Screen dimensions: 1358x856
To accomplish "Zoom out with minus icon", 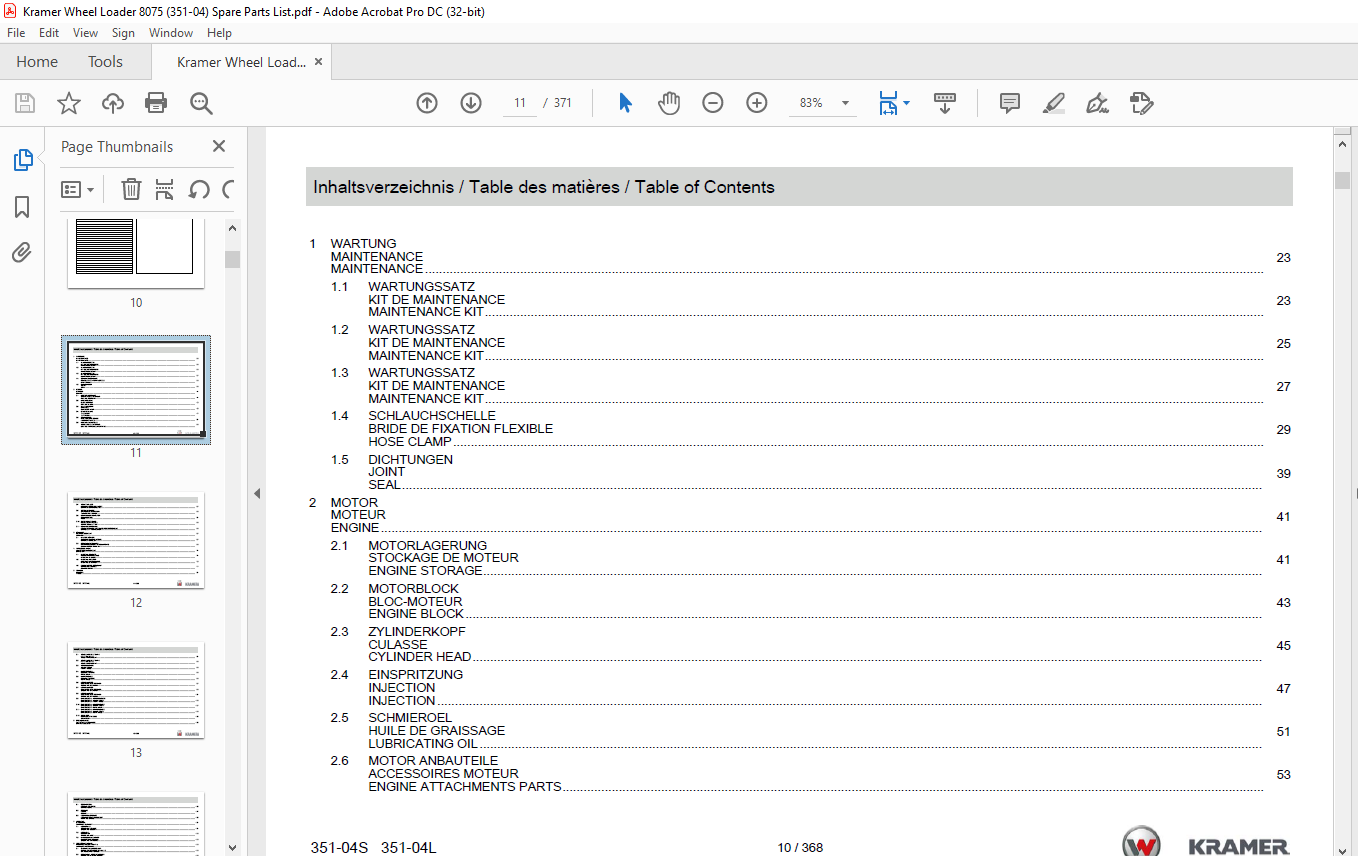I will click(x=713, y=103).
